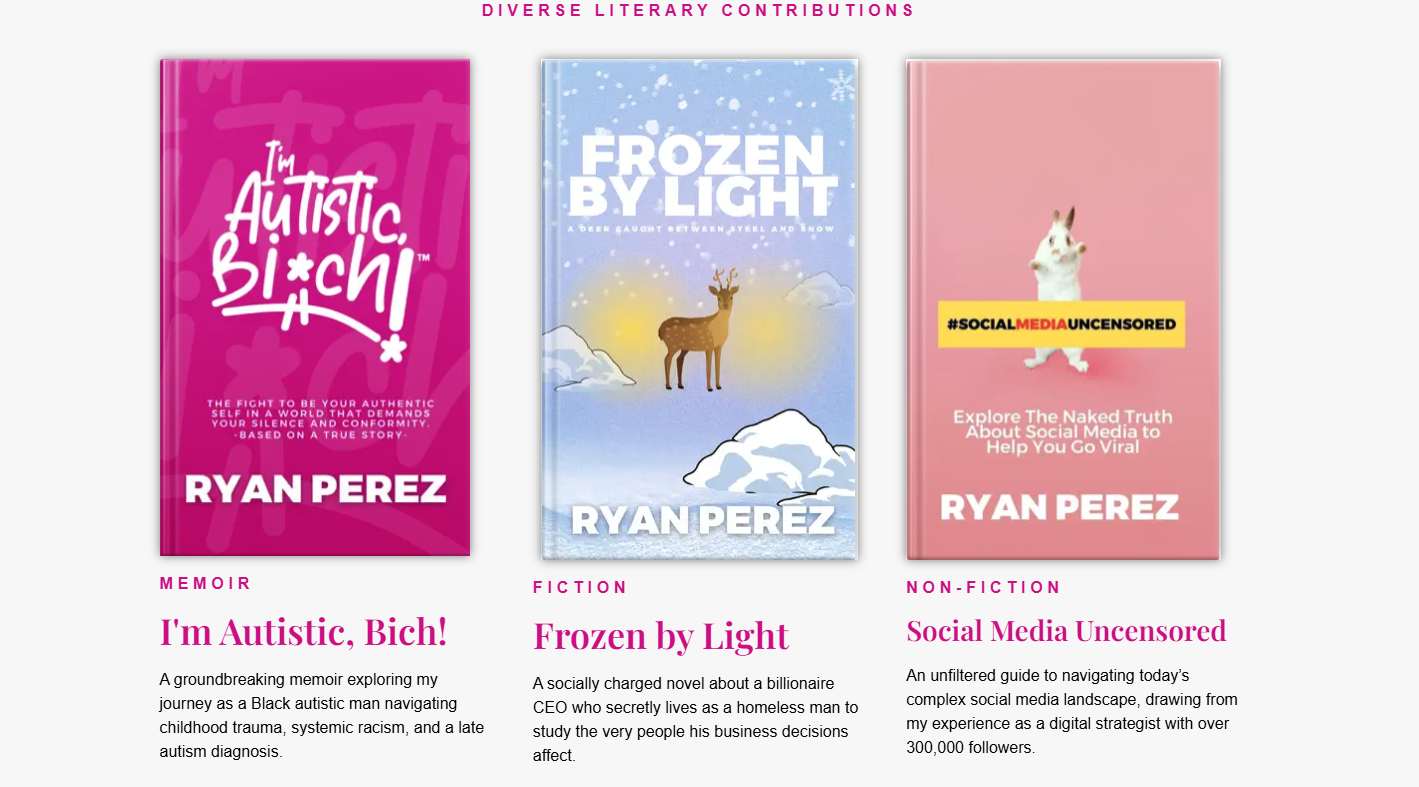Select the MEMOIR category label
This screenshot has height=787, width=1419.
[x=206, y=583]
